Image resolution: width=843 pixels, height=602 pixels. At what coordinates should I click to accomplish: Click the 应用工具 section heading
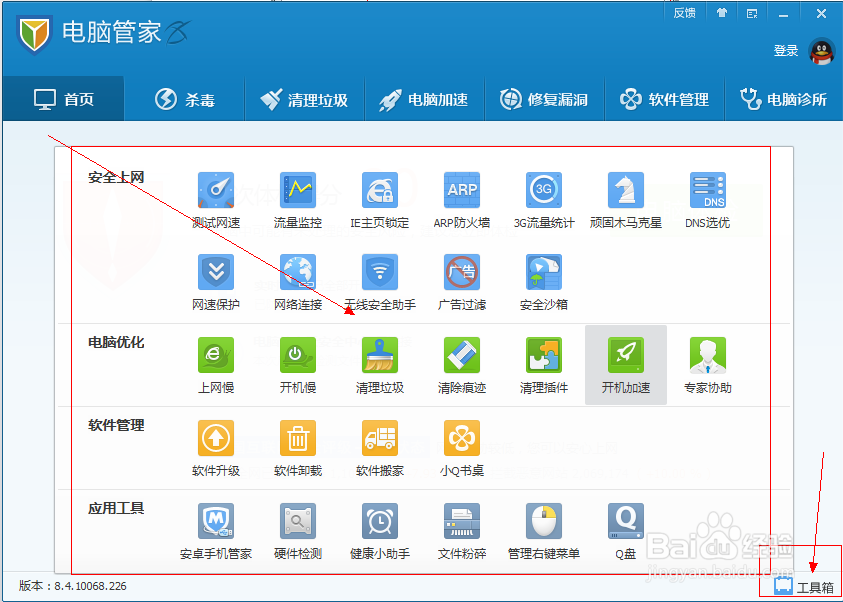(x=116, y=508)
